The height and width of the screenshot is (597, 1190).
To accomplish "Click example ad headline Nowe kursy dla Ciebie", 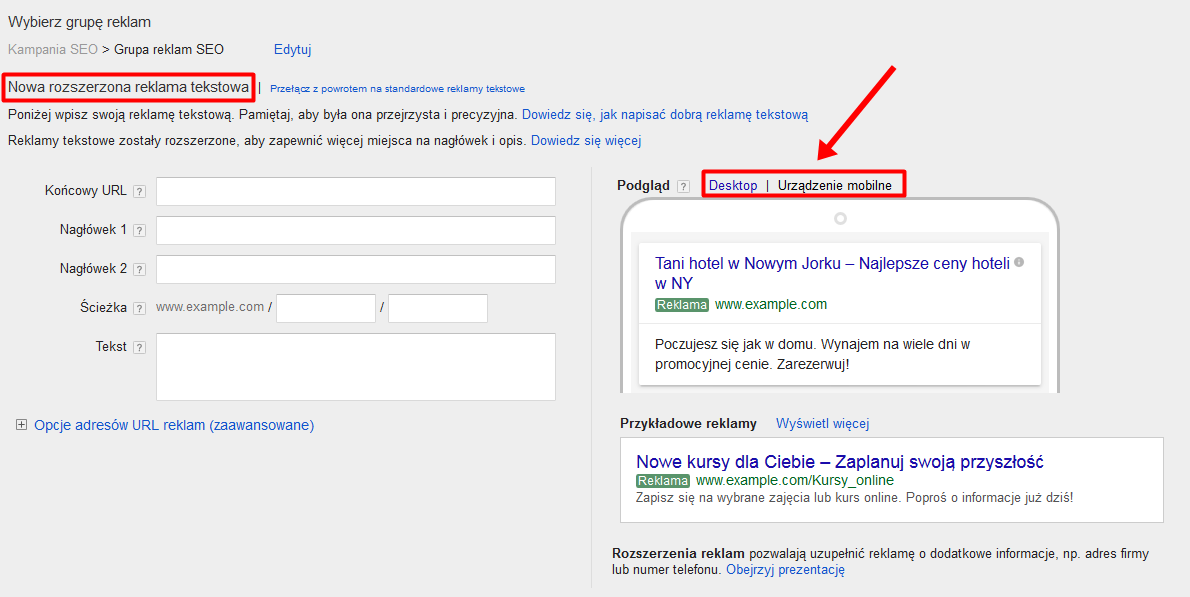I will point(840,462).
